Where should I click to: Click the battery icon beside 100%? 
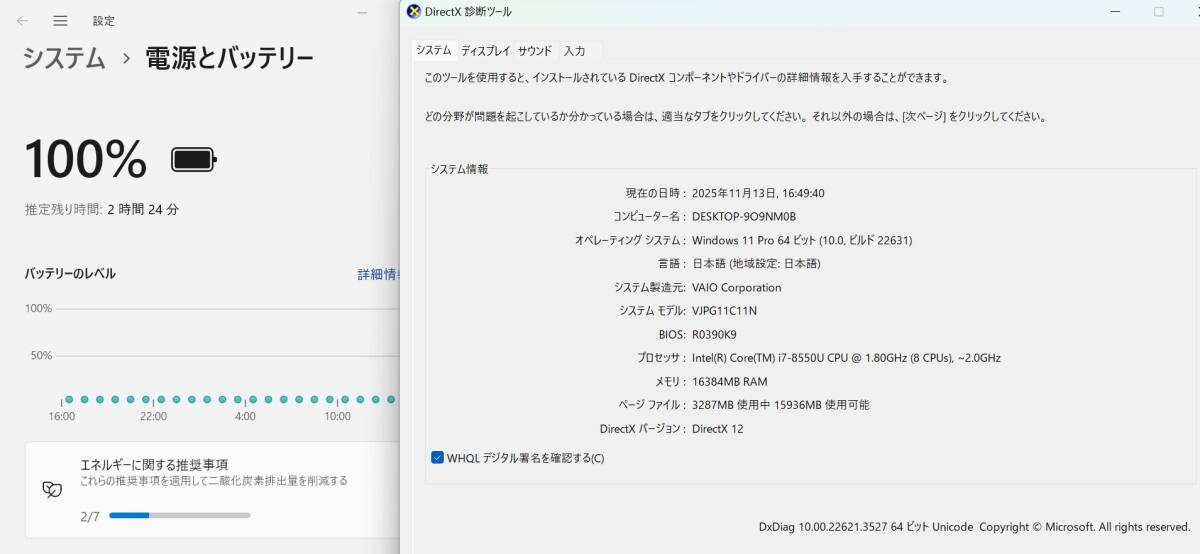tap(194, 159)
